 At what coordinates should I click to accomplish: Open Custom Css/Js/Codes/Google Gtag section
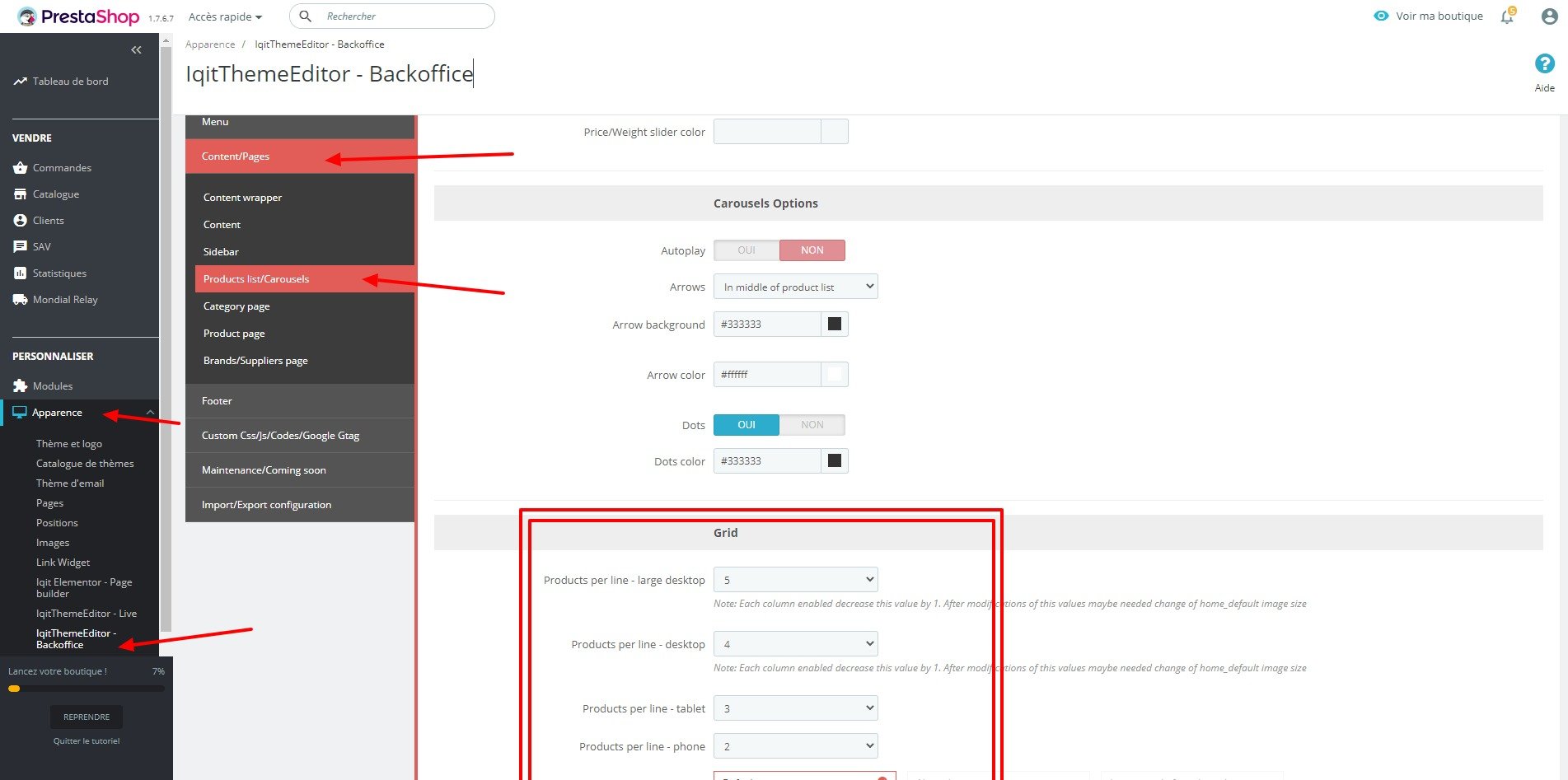coord(300,436)
